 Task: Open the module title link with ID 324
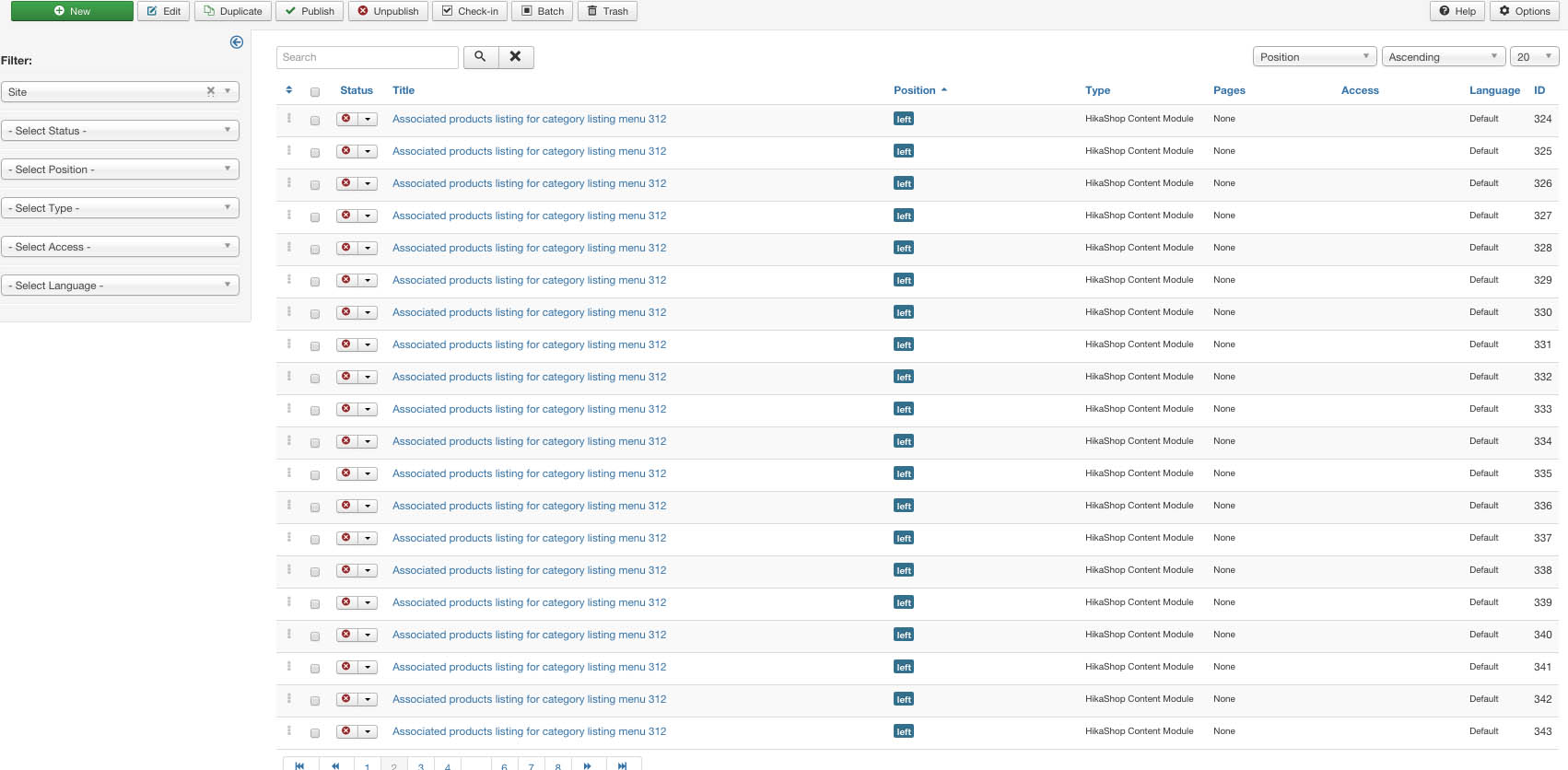(x=529, y=119)
